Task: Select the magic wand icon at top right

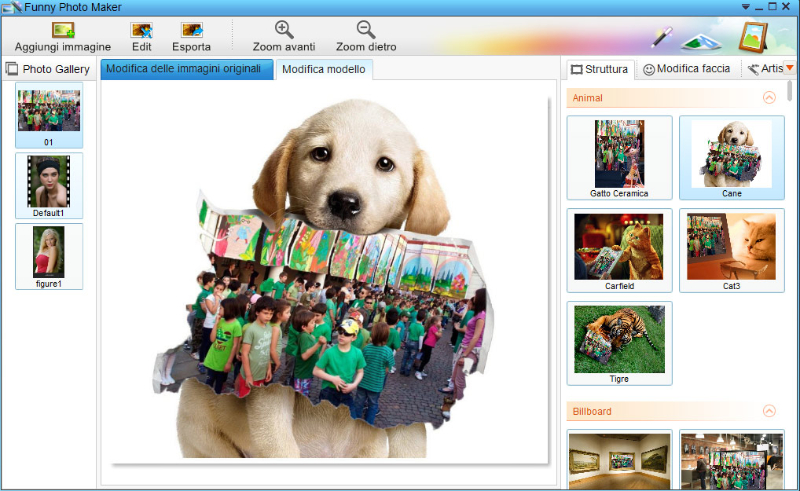Action: pos(661,37)
